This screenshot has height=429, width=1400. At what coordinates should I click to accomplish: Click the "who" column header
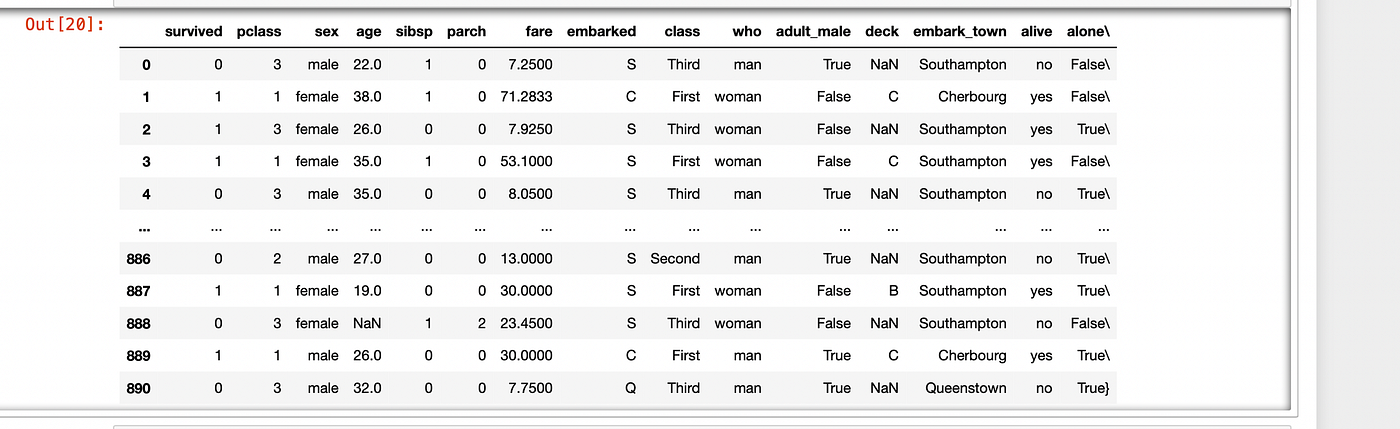click(746, 31)
